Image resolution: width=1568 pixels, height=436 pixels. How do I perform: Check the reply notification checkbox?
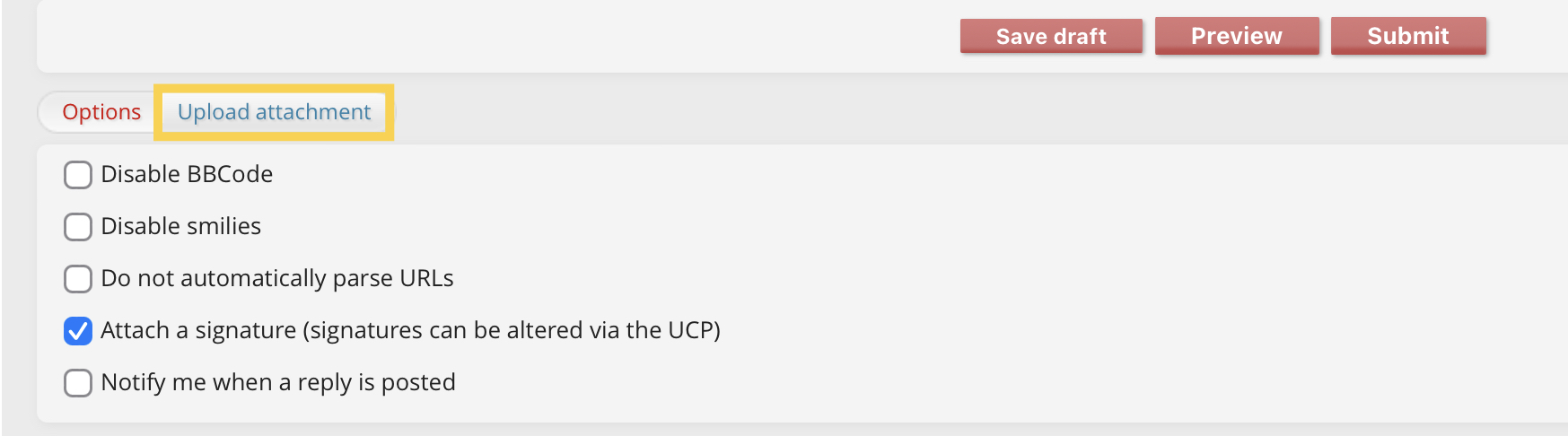pos(78,383)
